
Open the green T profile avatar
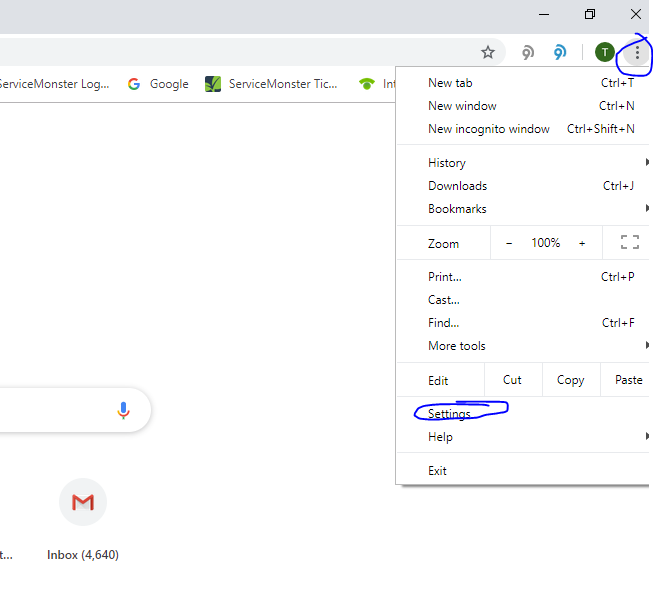[x=605, y=52]
